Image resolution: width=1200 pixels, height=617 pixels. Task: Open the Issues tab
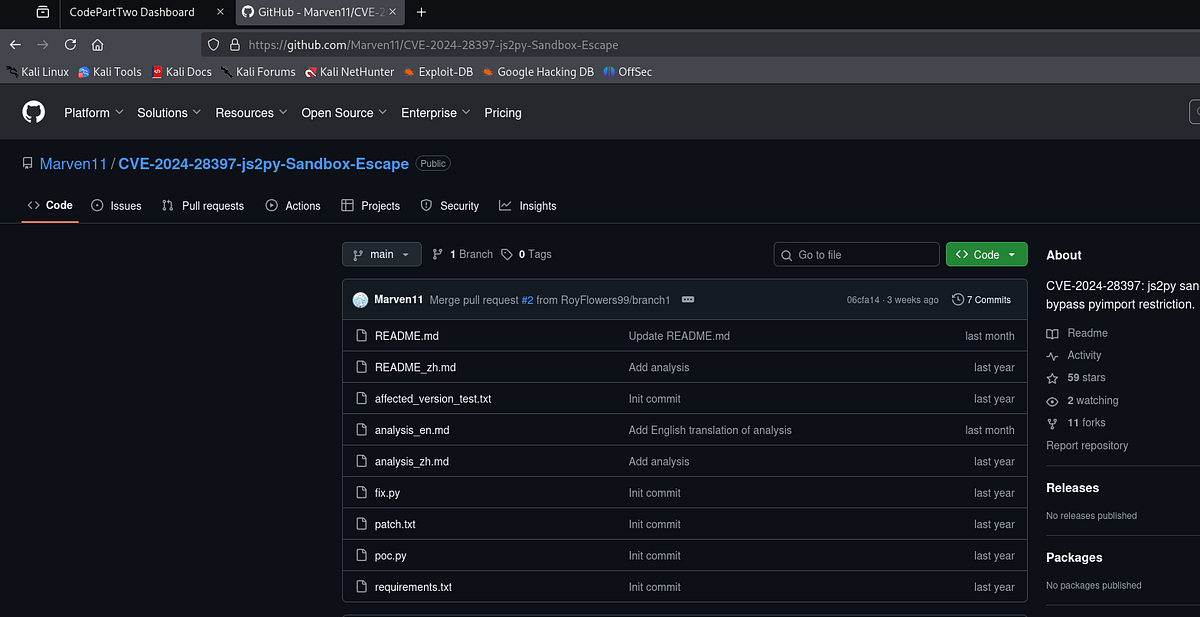[116, 205]
